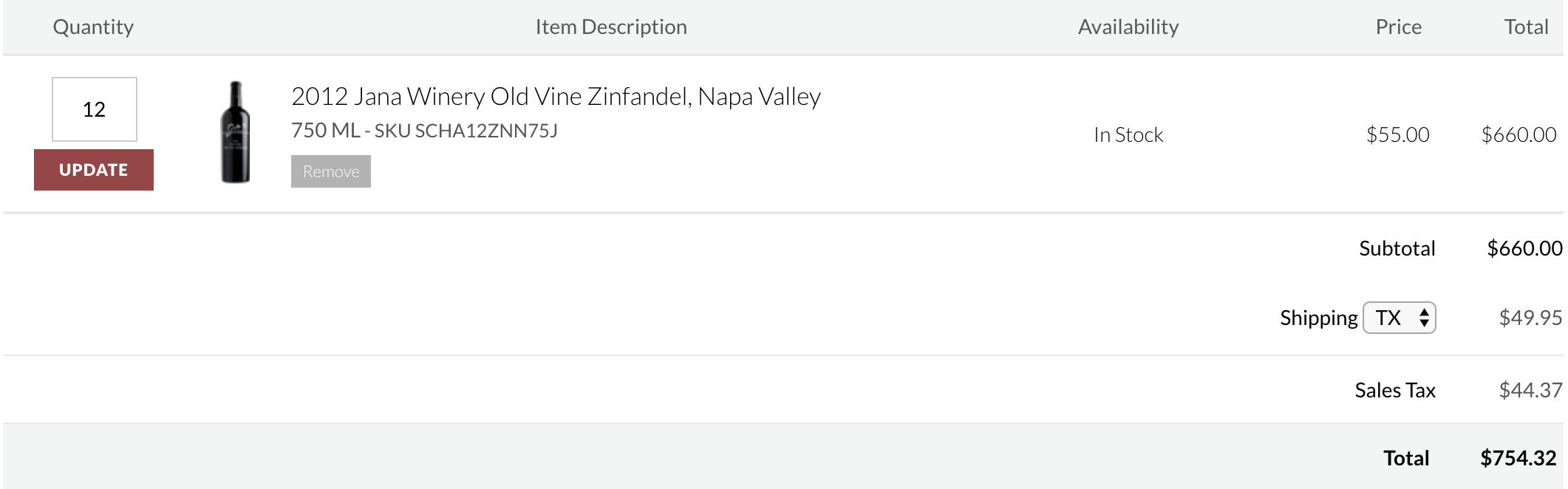Image resolution: width=1568 pixels, height=489 pixels.
Task: Open the shipping state dropdown showing TX
Action: 1399,318
